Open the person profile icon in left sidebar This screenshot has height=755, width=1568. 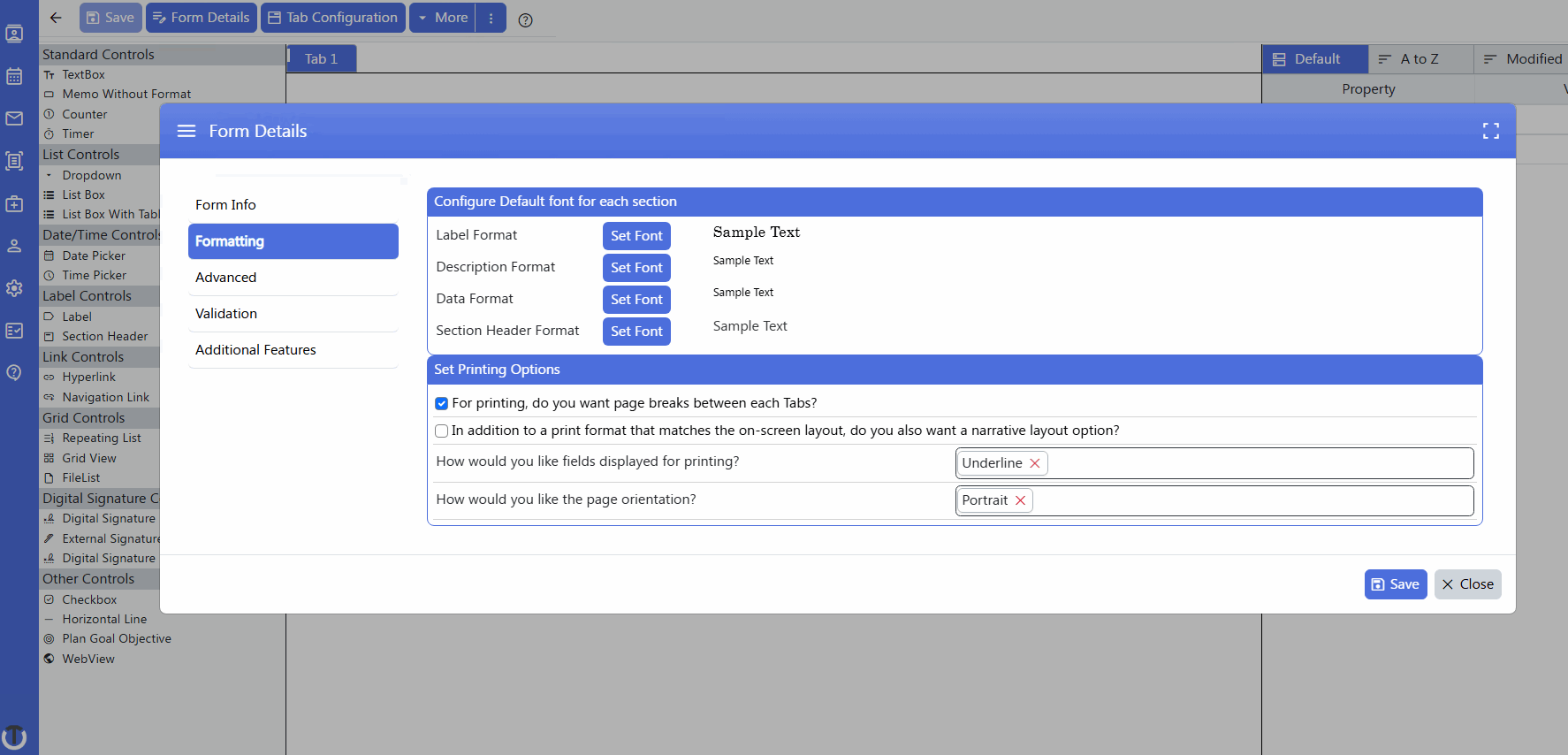point(14,246)
